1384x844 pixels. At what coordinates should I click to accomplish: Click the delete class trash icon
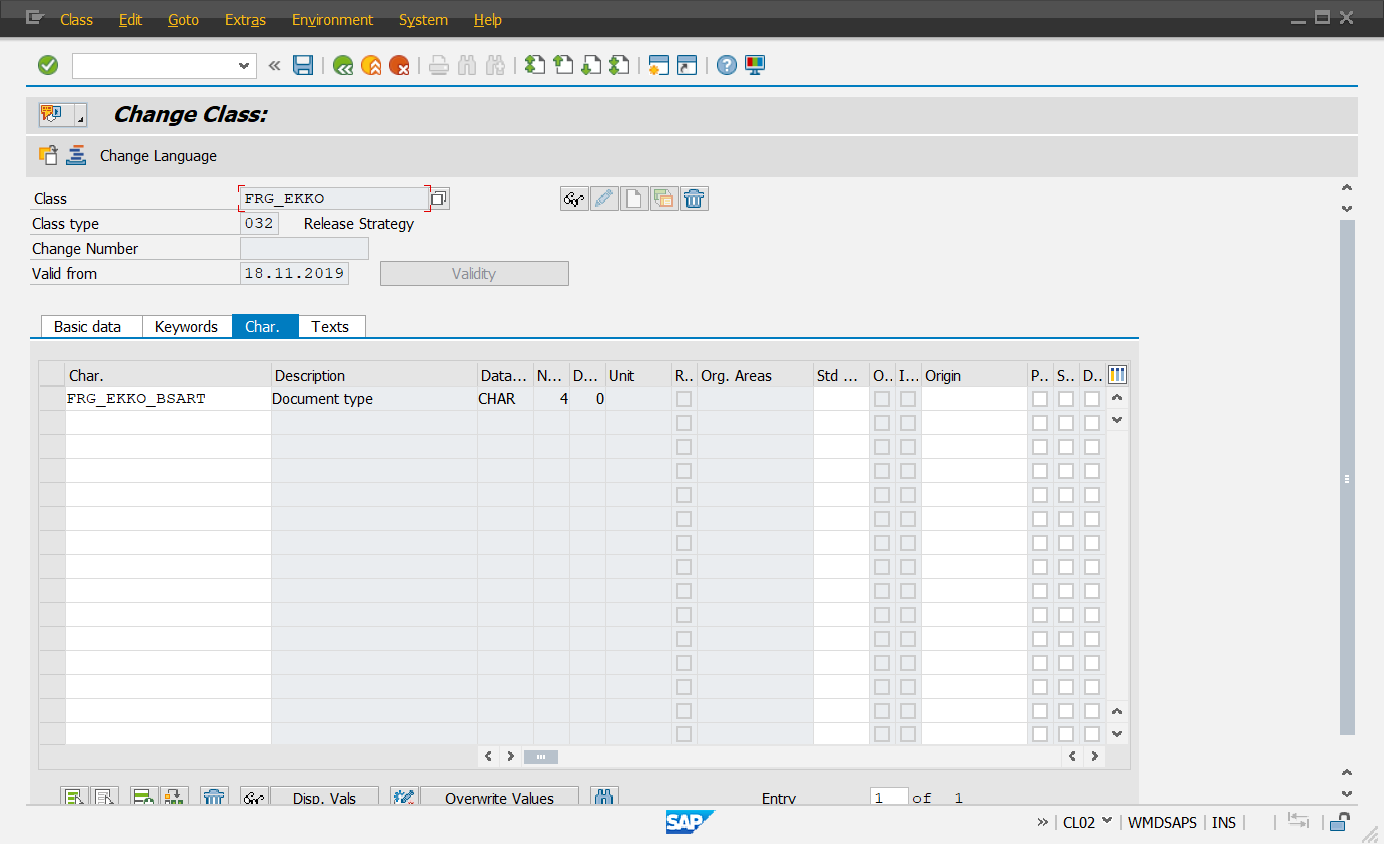694,199
